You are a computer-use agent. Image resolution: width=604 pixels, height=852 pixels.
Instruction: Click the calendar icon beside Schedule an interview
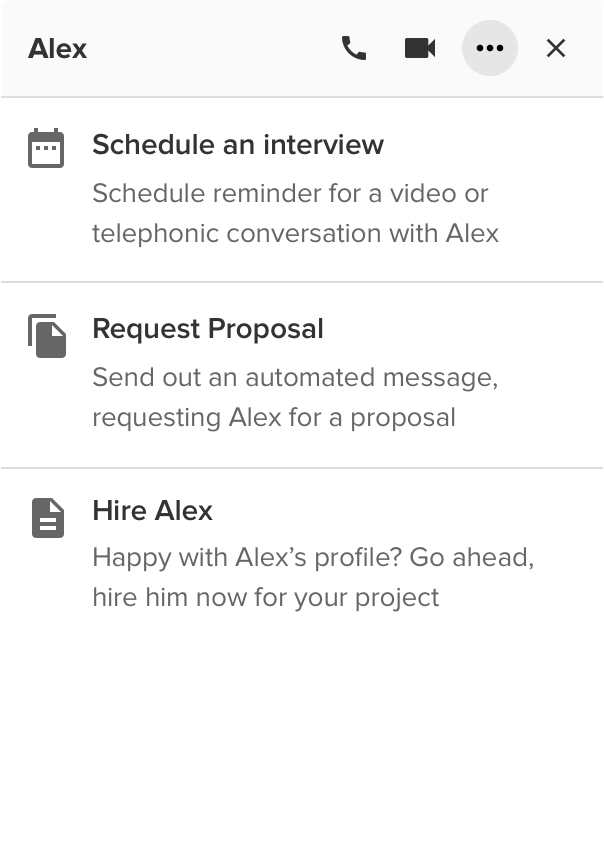tap(46, 148)
